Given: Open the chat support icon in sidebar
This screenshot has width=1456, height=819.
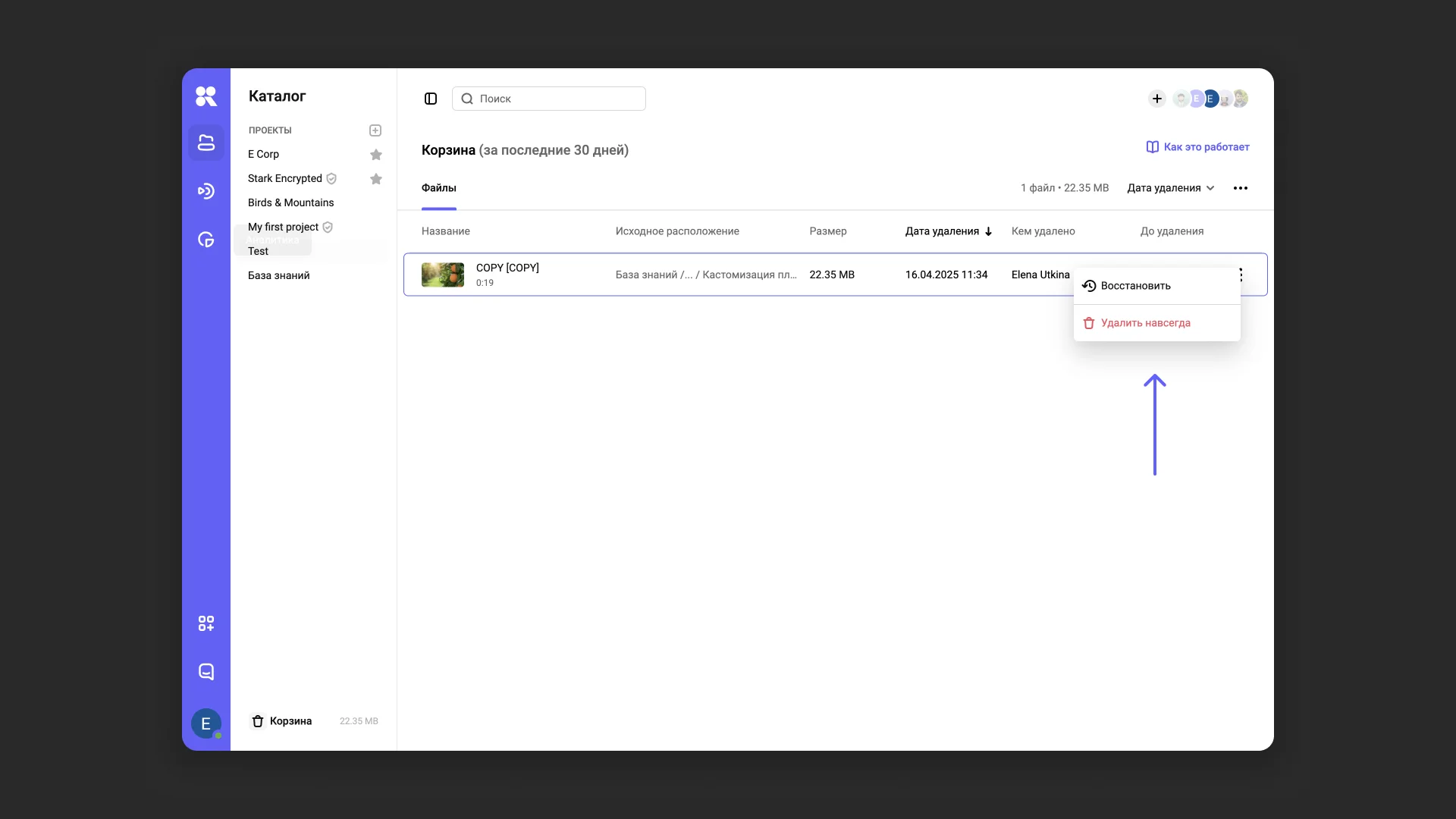Looking at the screenshot, I should tap(206, 672).
